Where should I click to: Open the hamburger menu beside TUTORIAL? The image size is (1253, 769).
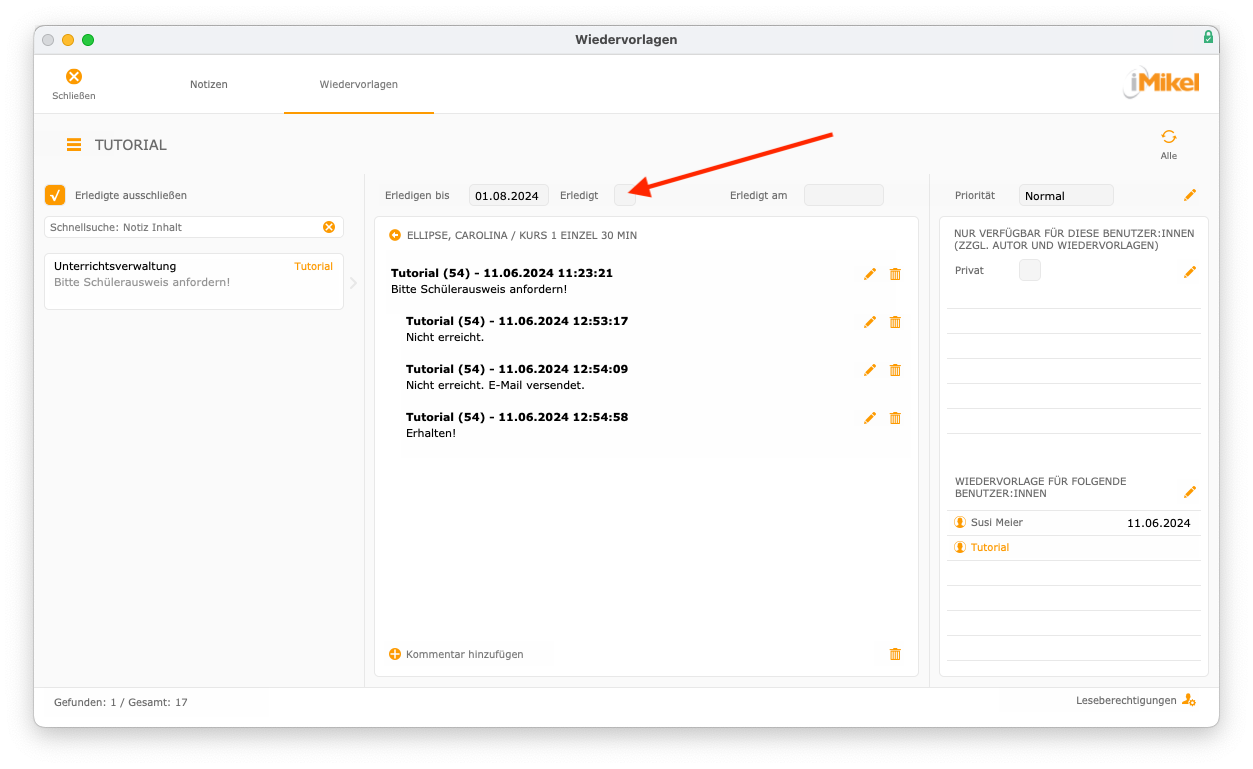74,145
